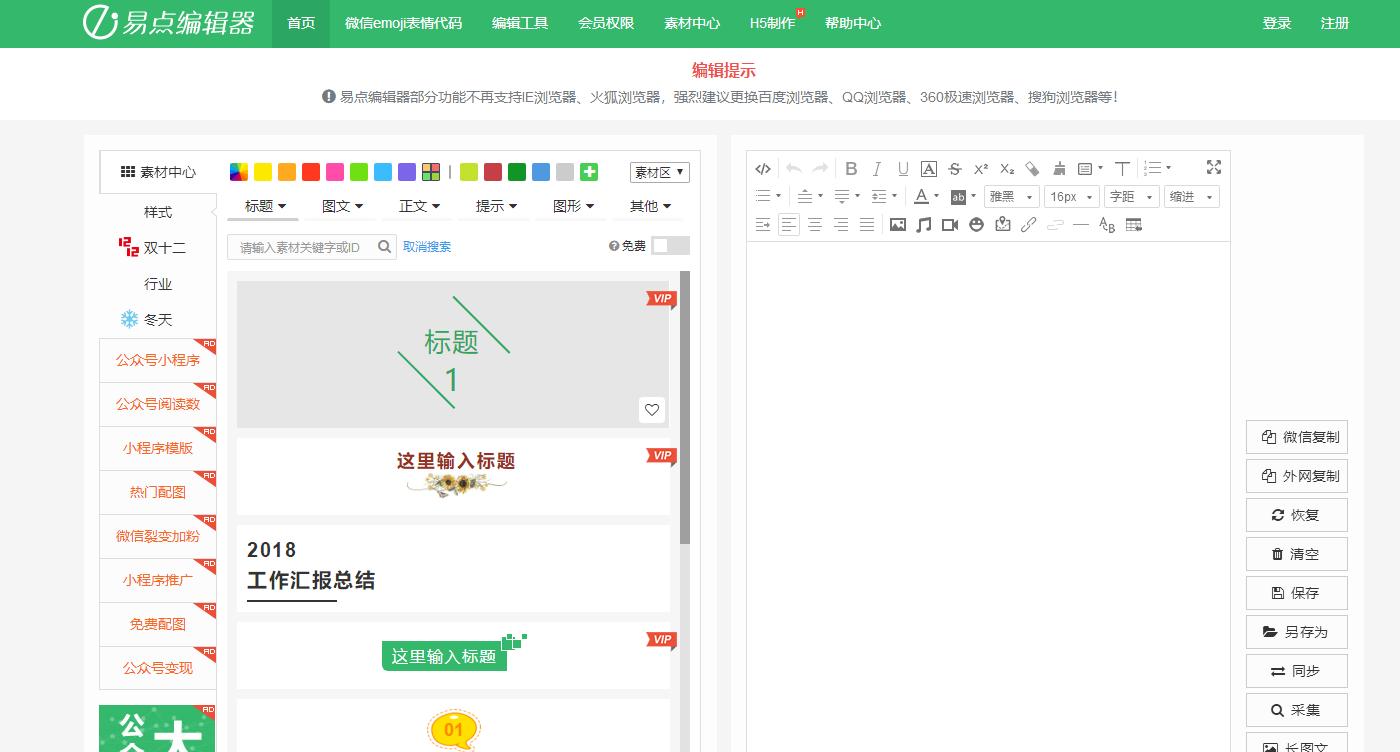Image resolution: width=1400 pixels, height=752 pixels.
Task: Click the 微信复制 button
Action: 1296,436
